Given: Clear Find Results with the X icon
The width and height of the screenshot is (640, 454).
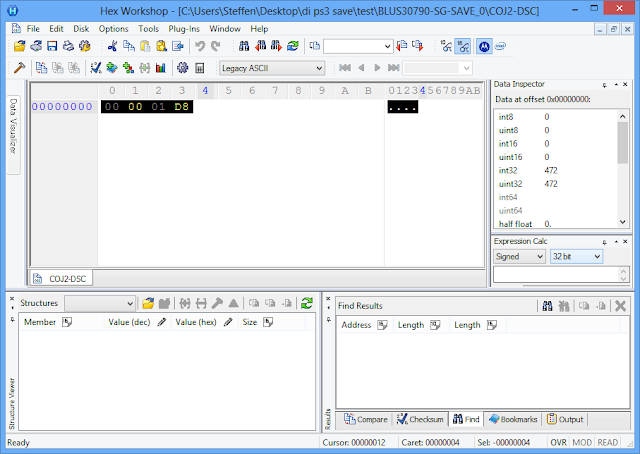Looking at the screenshot, I should click(620, 305).
